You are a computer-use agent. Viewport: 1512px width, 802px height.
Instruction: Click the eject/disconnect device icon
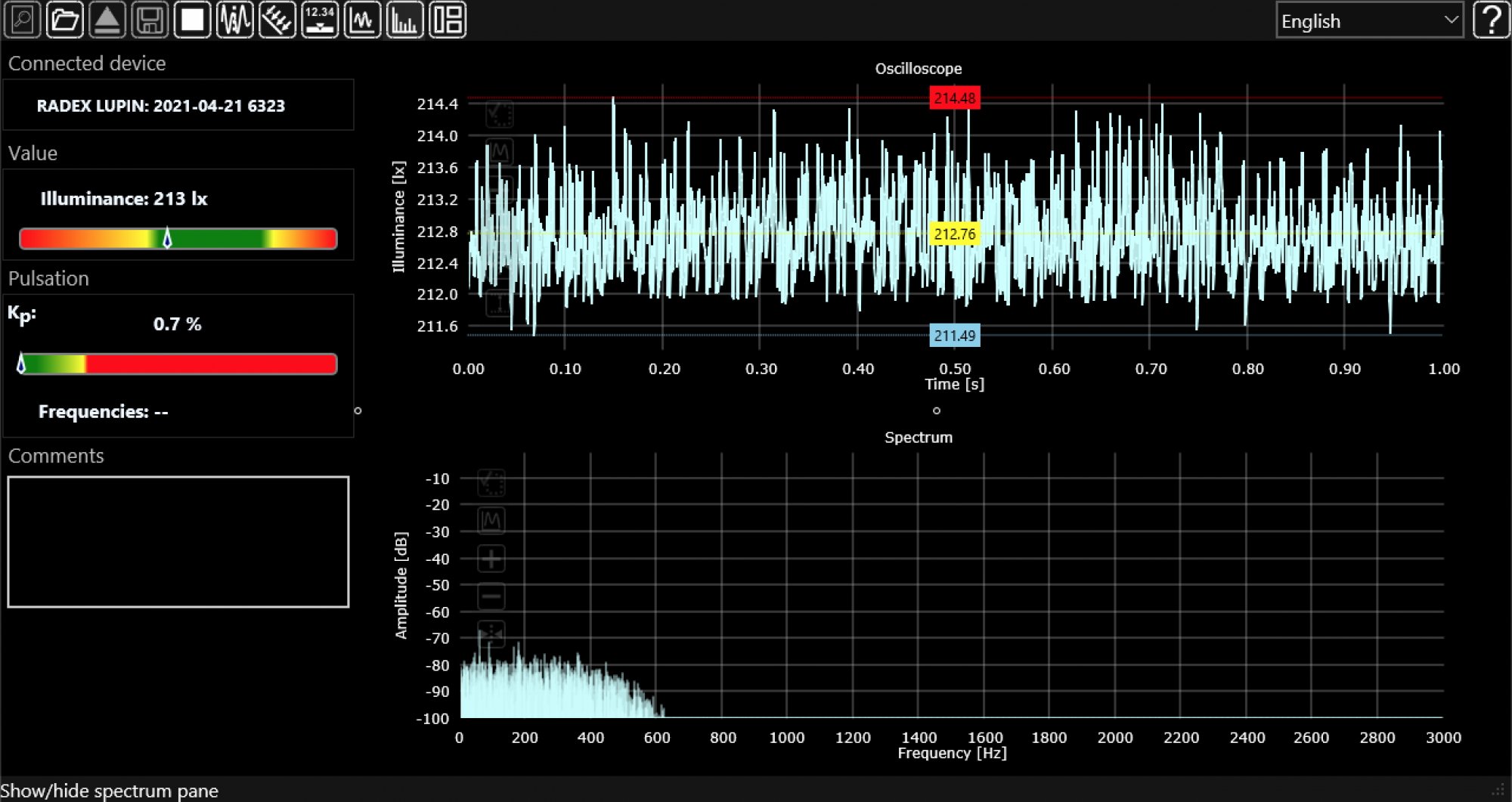tap(107, 20)
